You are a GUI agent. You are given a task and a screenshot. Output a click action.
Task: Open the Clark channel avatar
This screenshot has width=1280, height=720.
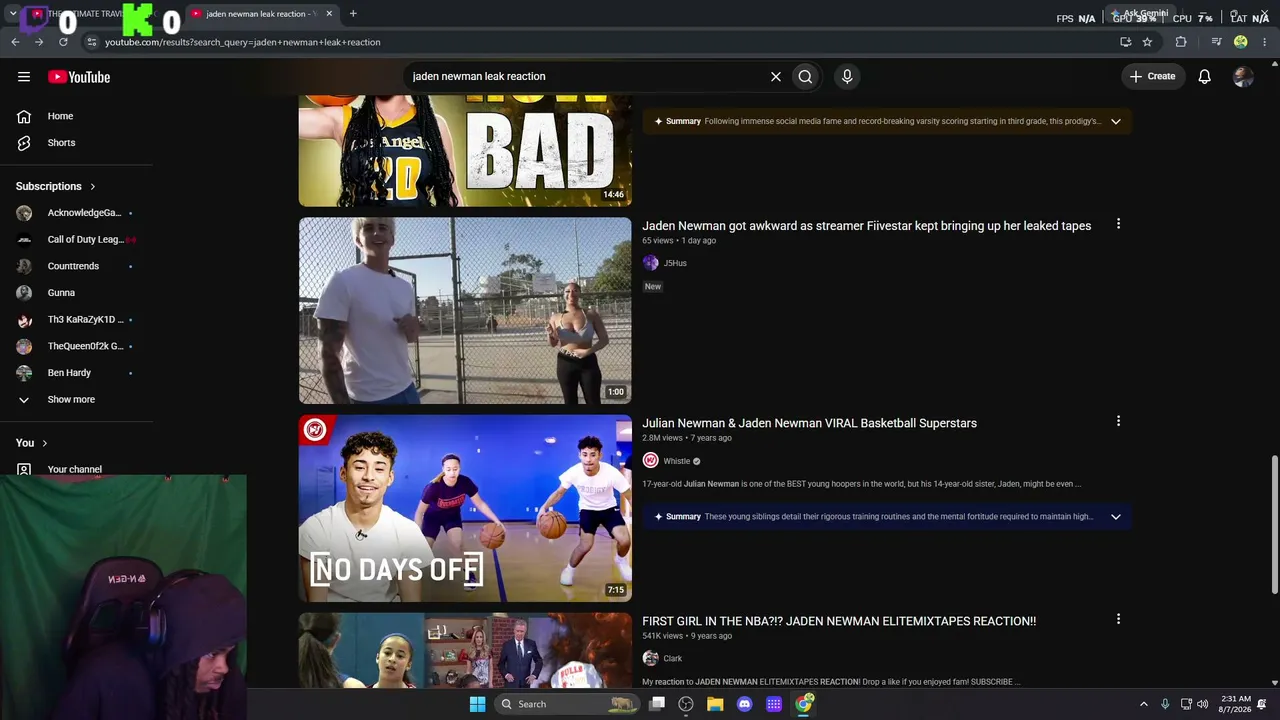(650, 658)
